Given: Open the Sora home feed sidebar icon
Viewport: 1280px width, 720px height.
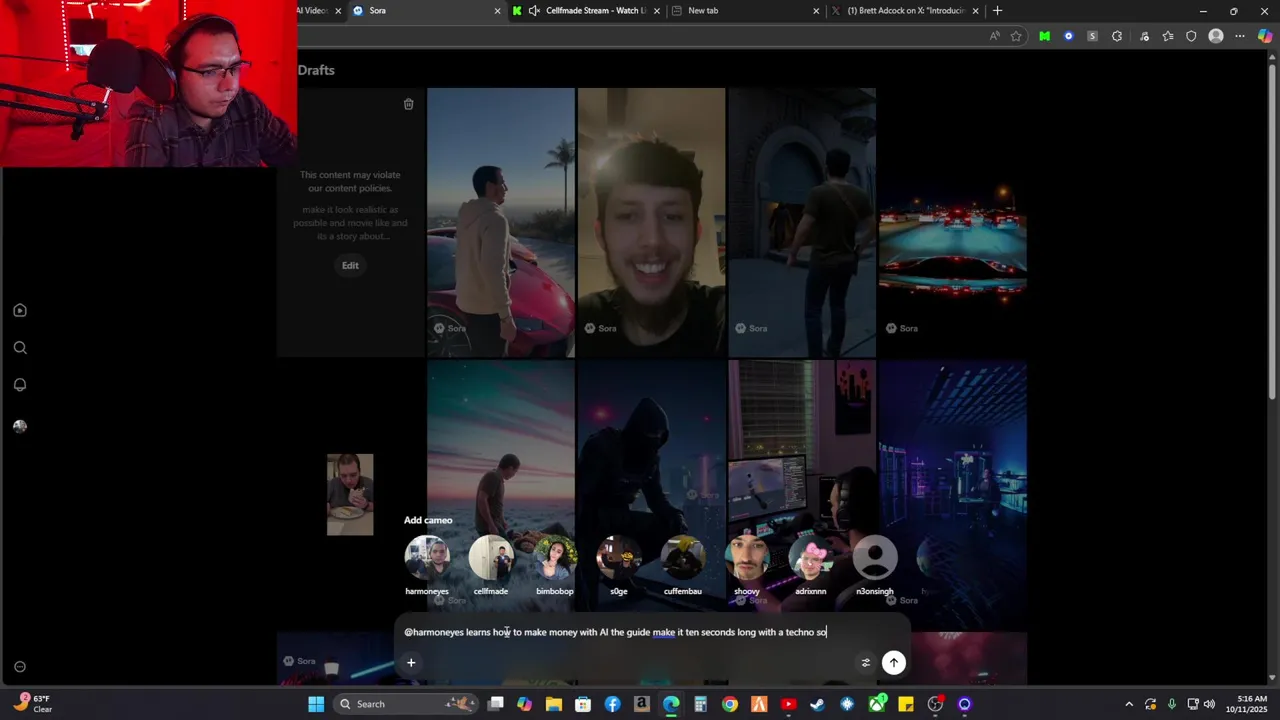Looking at the screenshot, I should point(20,310).
